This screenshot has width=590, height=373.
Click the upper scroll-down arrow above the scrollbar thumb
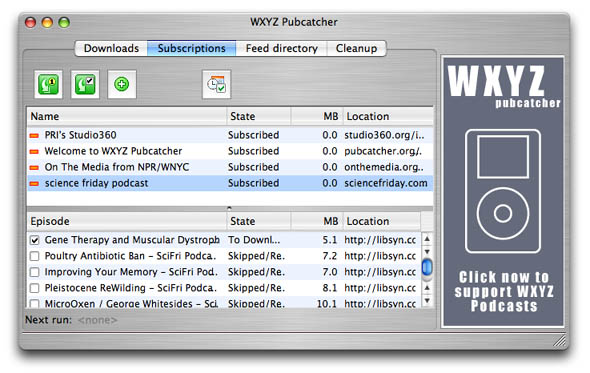pyautogui.click(x=427, y=251)
